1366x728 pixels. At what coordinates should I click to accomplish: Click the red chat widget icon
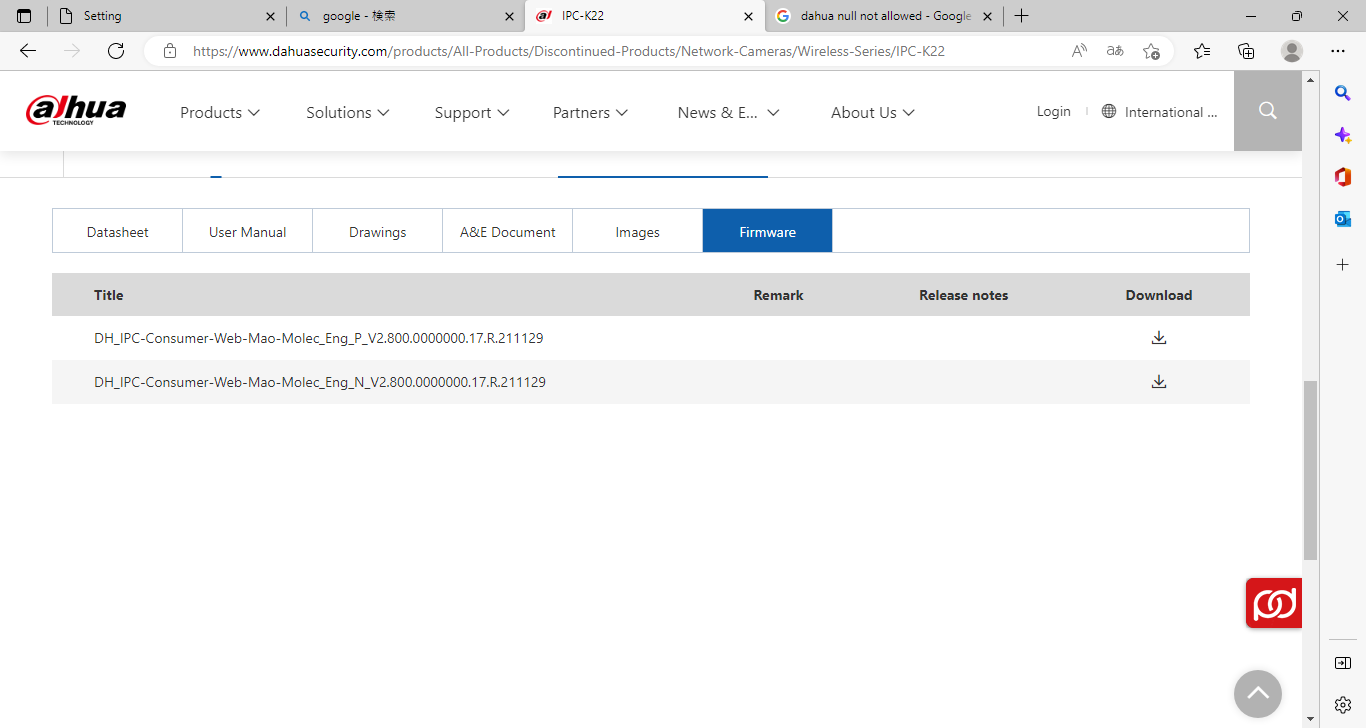coord(1274,603)
